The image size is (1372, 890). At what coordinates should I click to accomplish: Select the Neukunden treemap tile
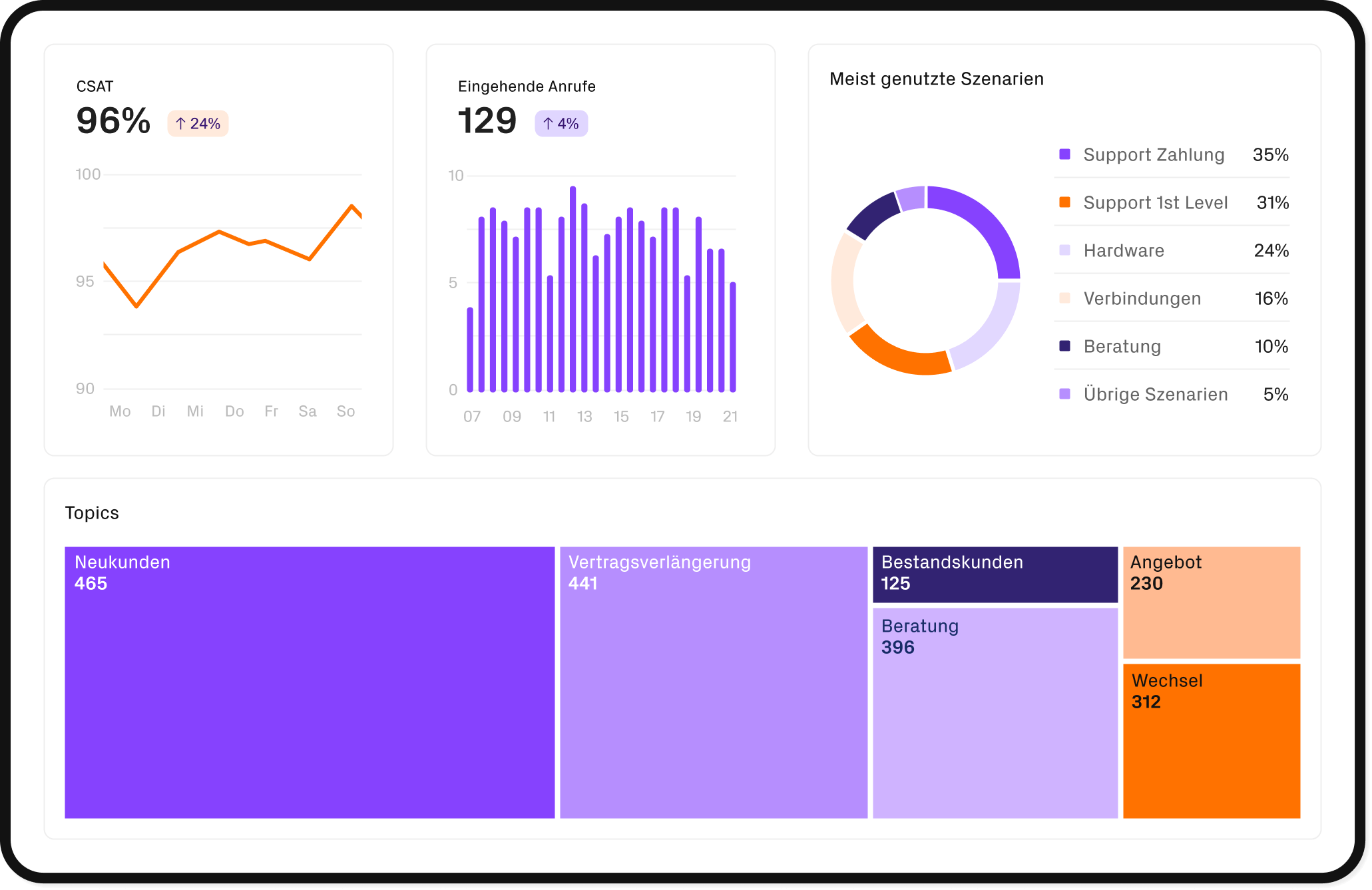pos(310,682)
